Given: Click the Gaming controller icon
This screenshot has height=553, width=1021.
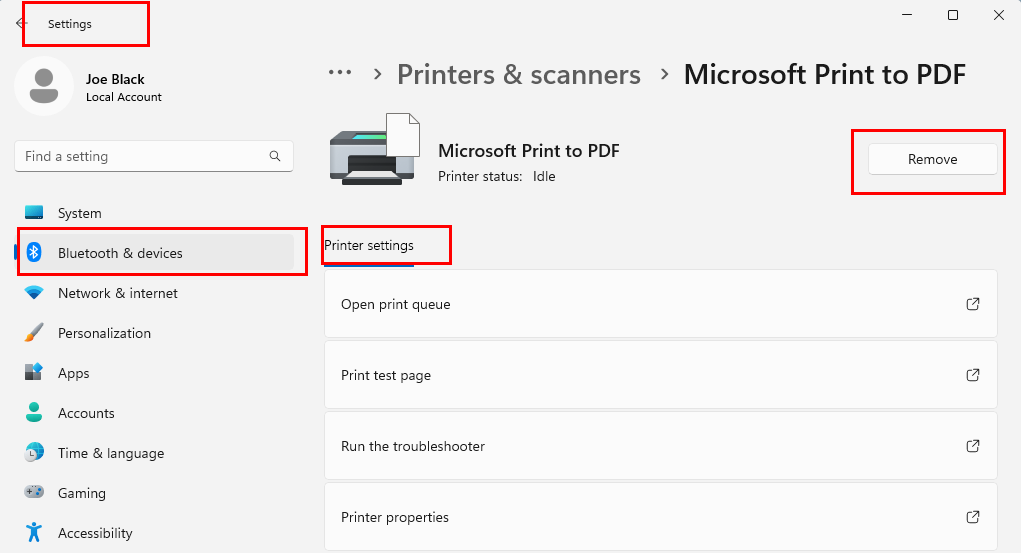Looking at the screenshot, I should (x=34, y=492).
